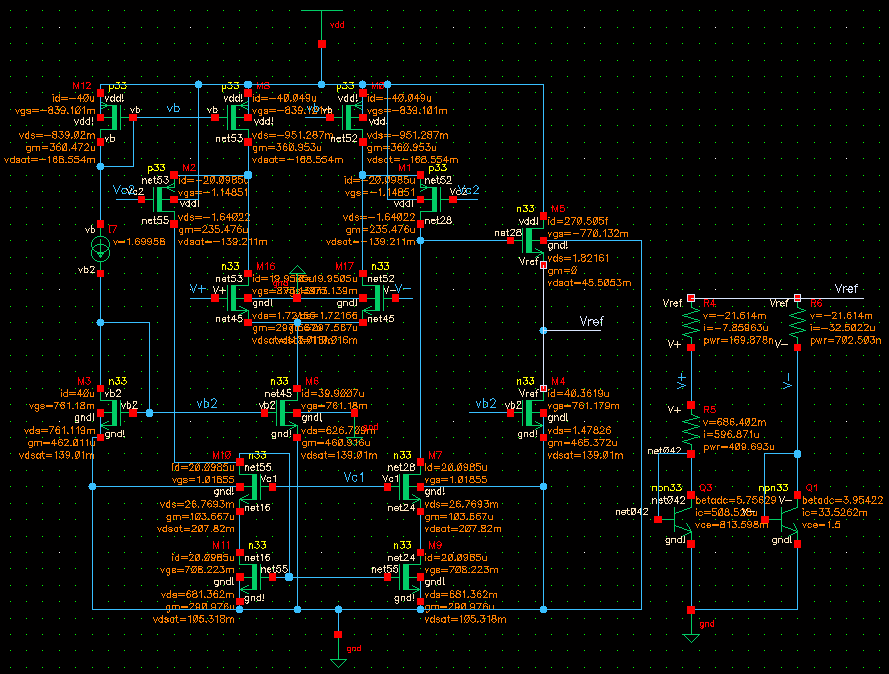Click the gm=465.372u annotation of M4
The width and height of the screenshot is (889, 674).
582,443
